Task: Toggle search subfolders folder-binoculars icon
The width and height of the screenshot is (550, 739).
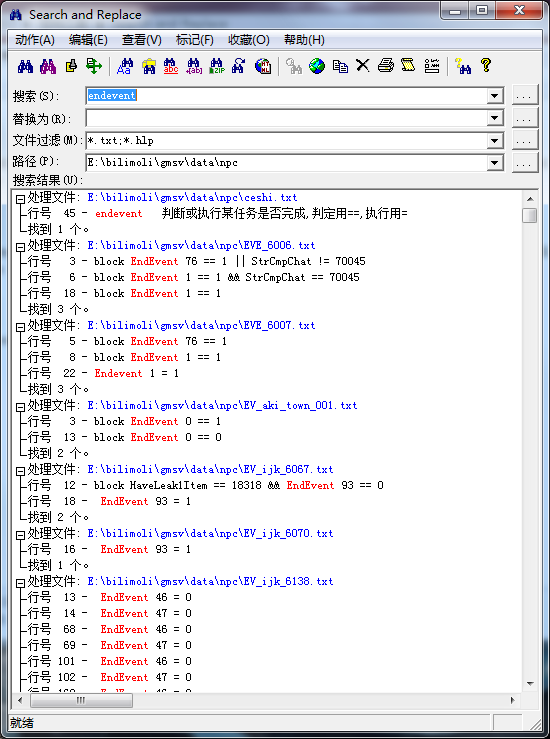Action: coord(148,66)
